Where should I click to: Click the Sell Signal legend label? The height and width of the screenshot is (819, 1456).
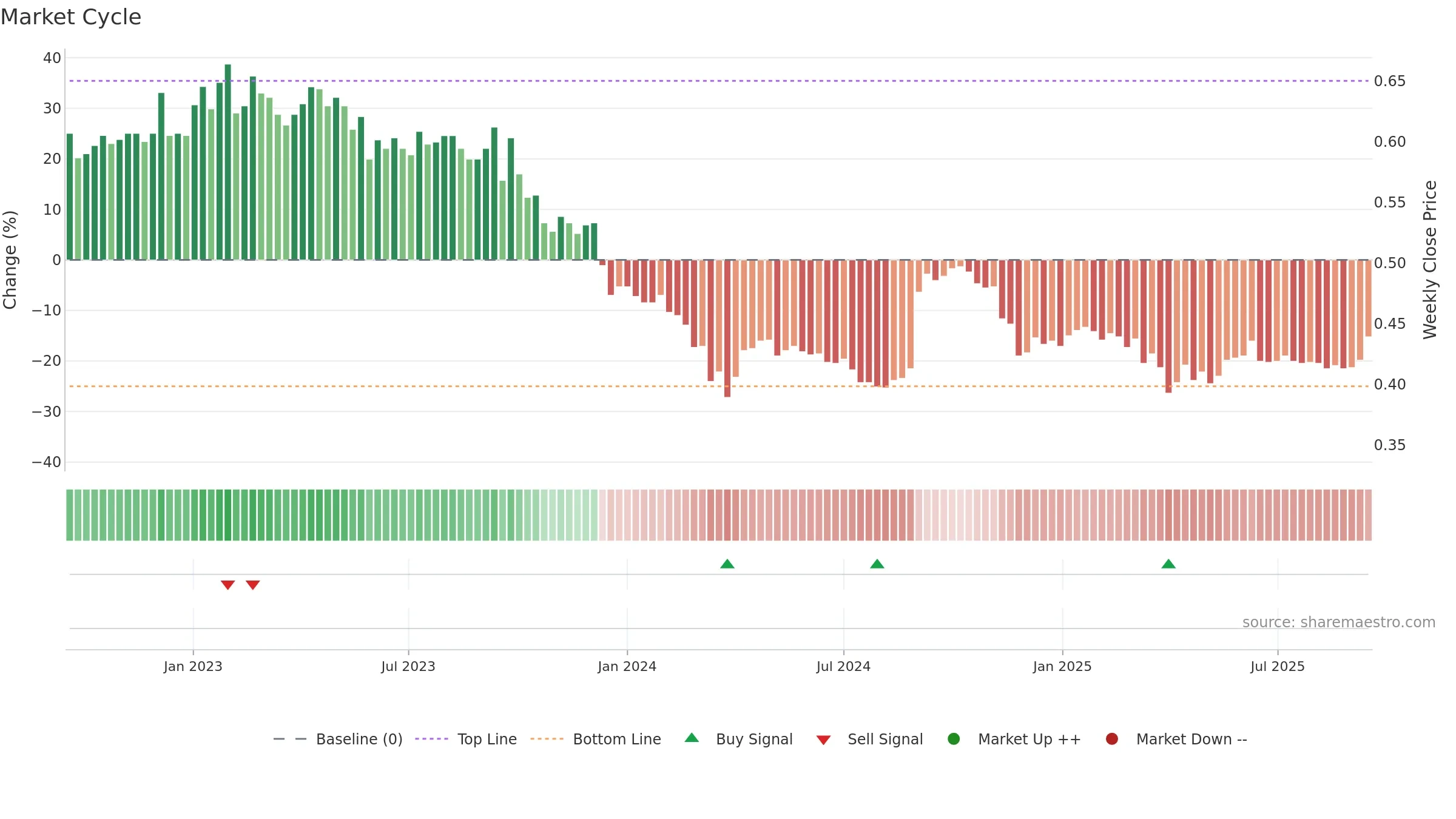tap(885, 739)
